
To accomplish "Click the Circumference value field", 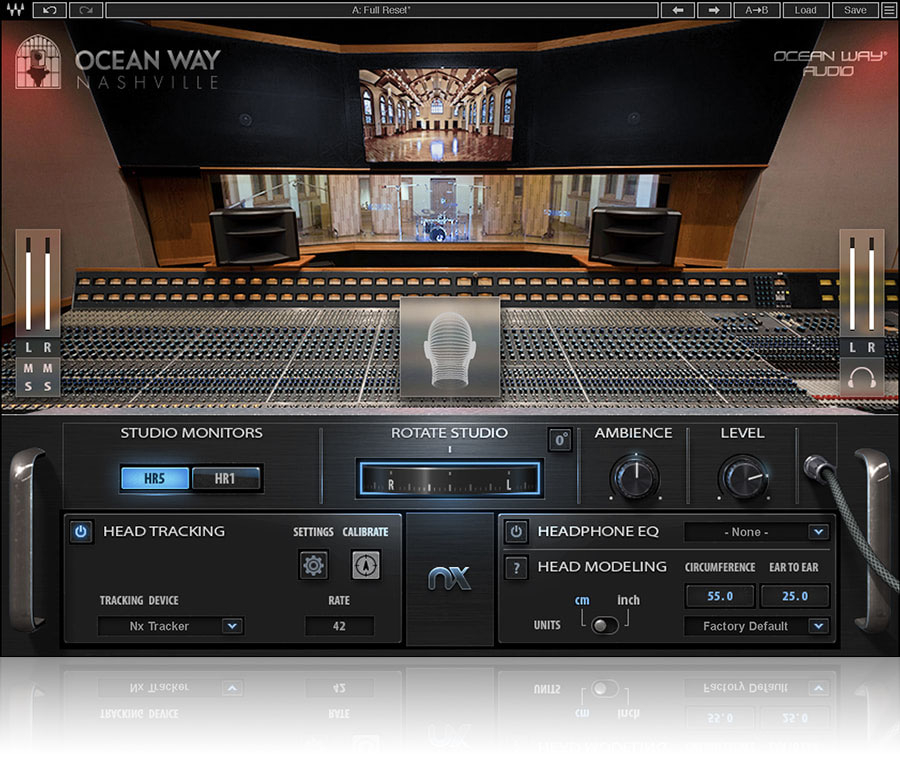I will 720,596.
